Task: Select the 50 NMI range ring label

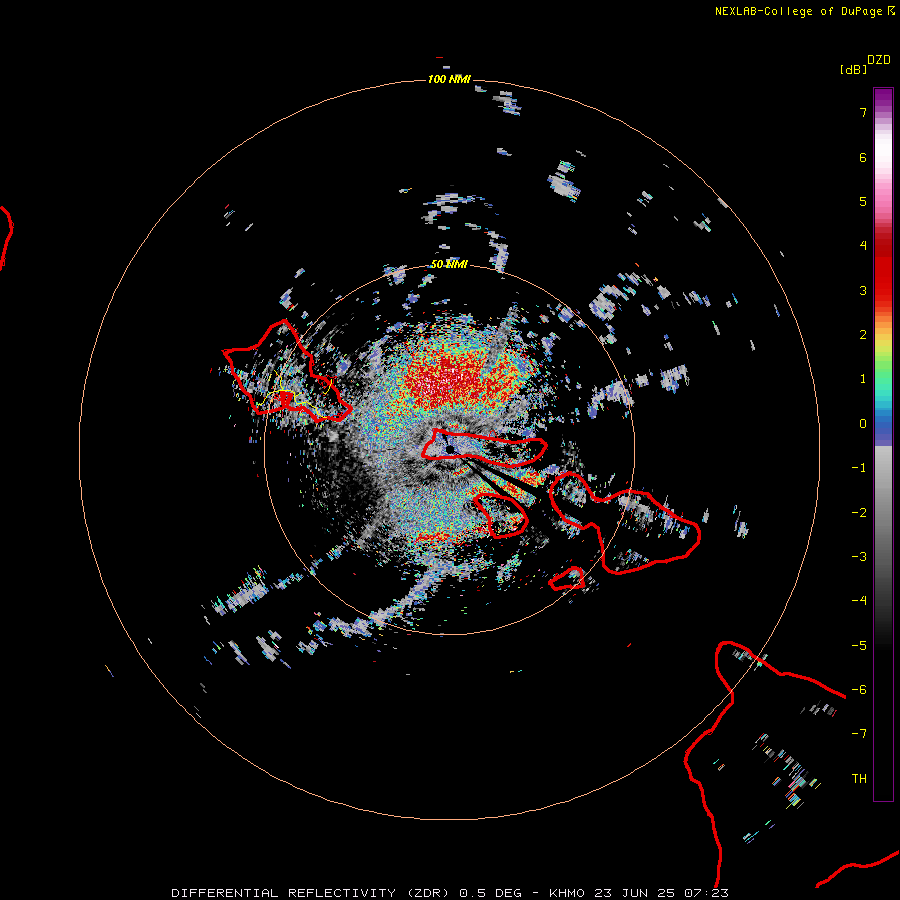Action: click(449, 264)
